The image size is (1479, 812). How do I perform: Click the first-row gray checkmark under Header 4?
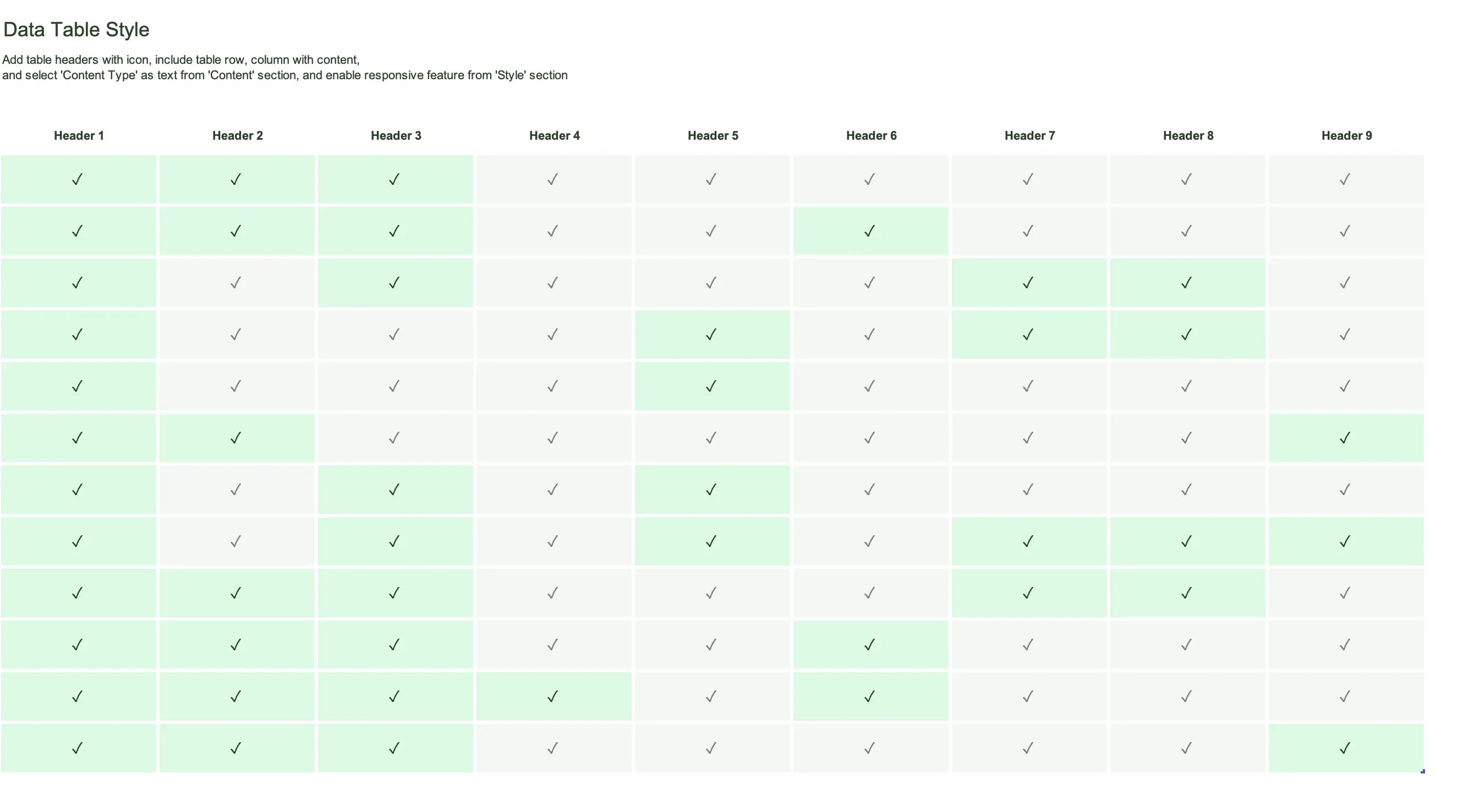point(553,180)
